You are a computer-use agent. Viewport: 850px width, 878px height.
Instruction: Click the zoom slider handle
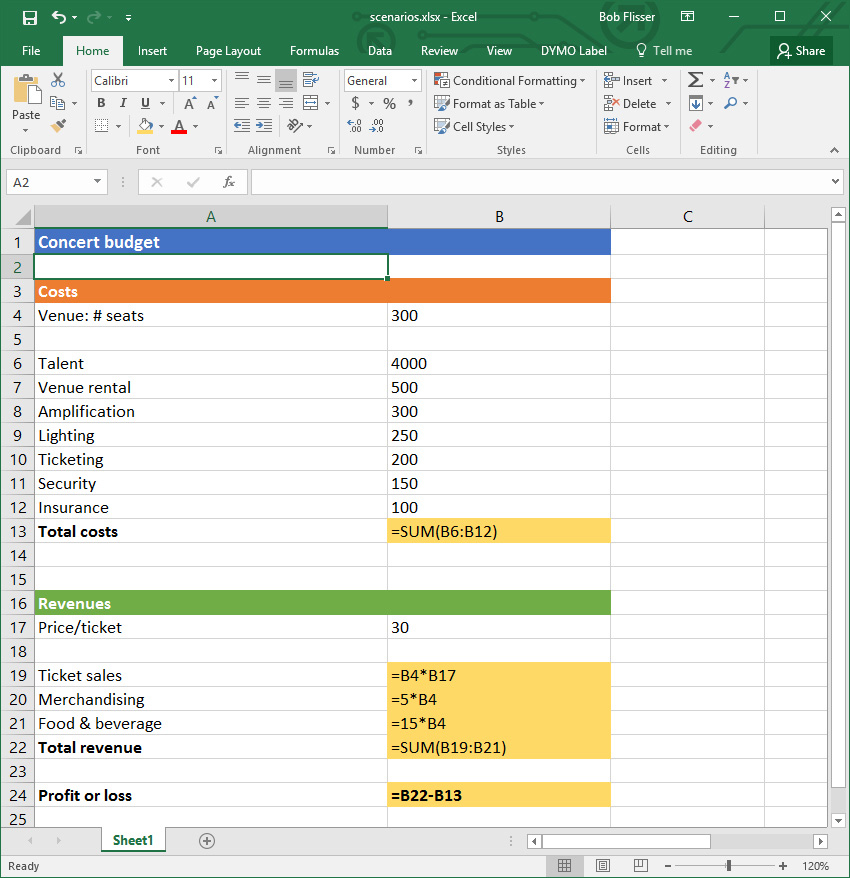click(728, 866)
